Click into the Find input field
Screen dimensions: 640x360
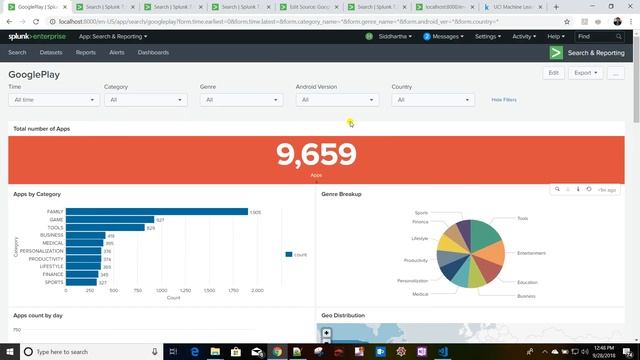click(x=595, y=37)
